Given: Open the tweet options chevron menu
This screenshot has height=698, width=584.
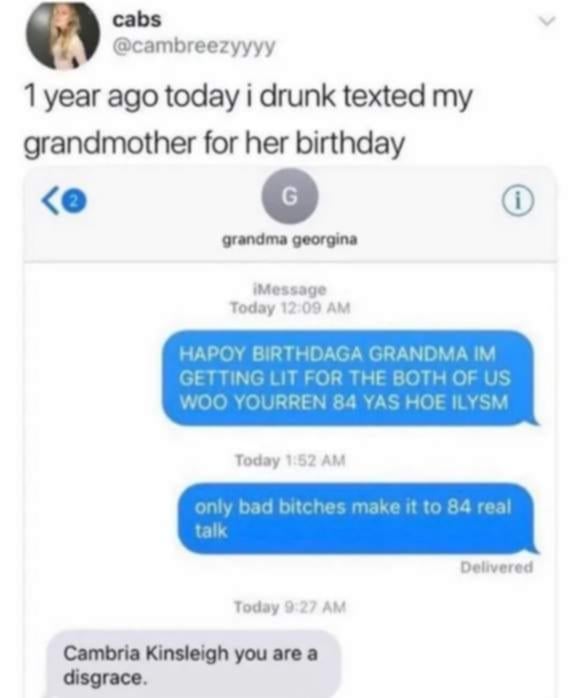Looking at the screenshot, I should point(547,20).
